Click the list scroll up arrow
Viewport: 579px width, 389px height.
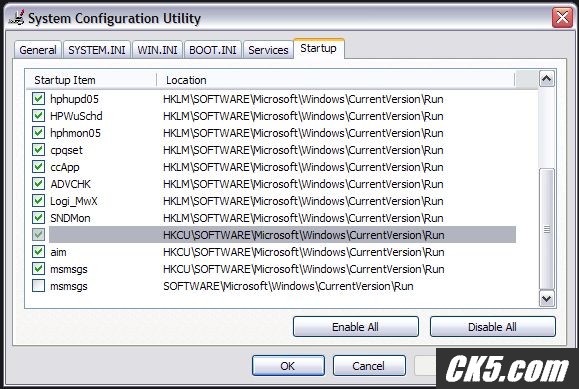click(x=547, y=79)
